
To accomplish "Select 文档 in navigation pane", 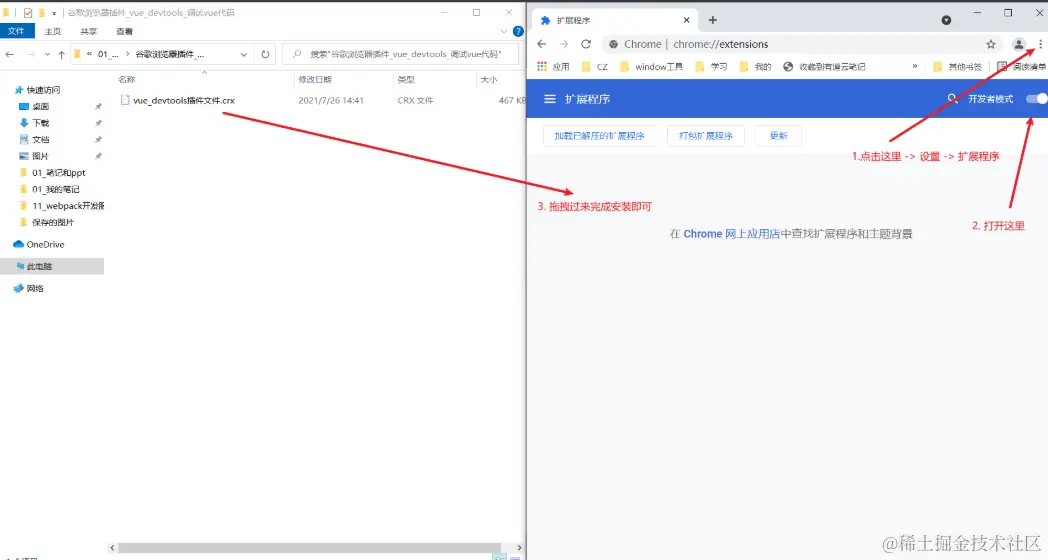I will point(35,140).
